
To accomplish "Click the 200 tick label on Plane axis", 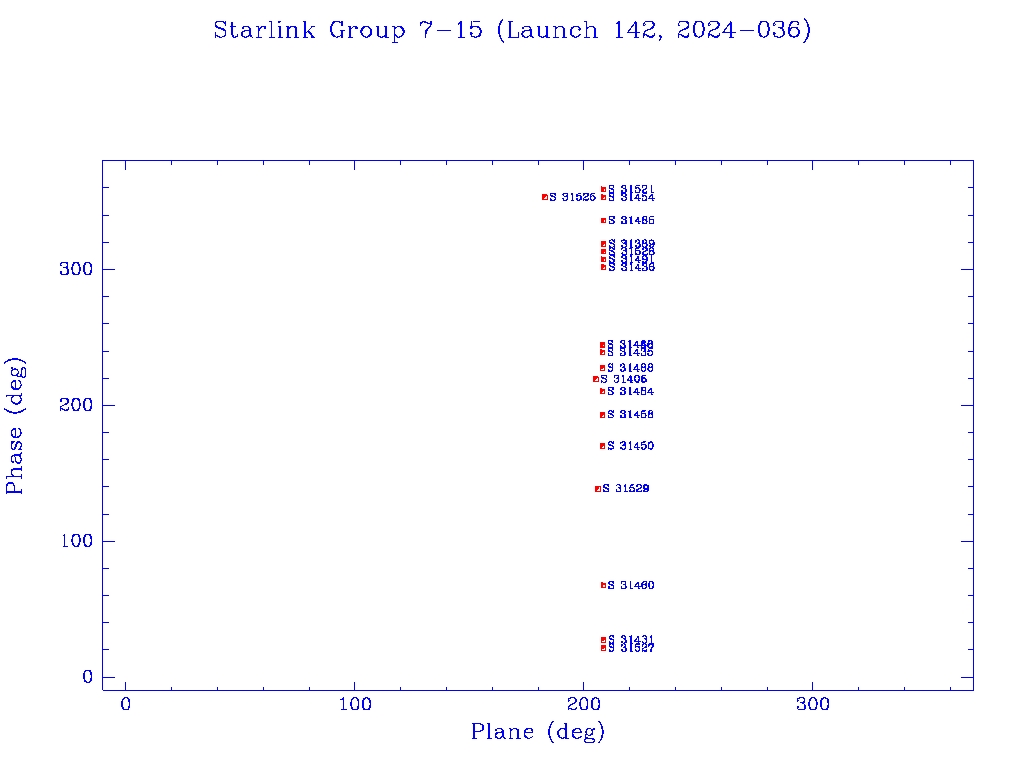I will point(584,705).
